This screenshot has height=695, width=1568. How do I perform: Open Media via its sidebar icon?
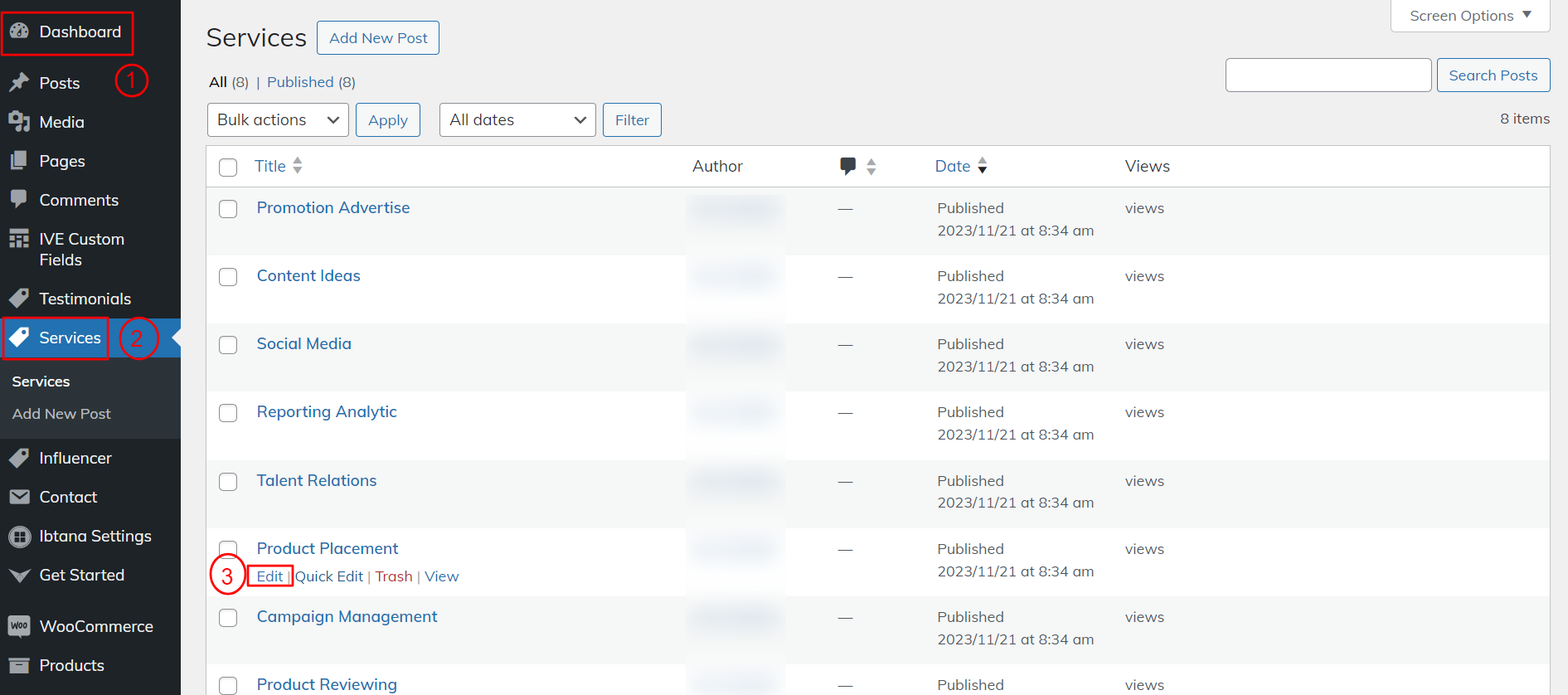click(x=19, y=122)
